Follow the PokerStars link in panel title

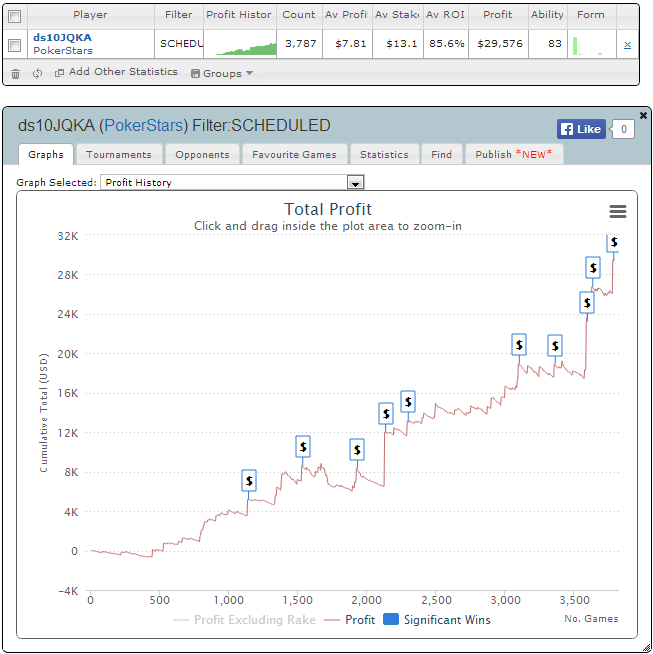tap(144, 126)
